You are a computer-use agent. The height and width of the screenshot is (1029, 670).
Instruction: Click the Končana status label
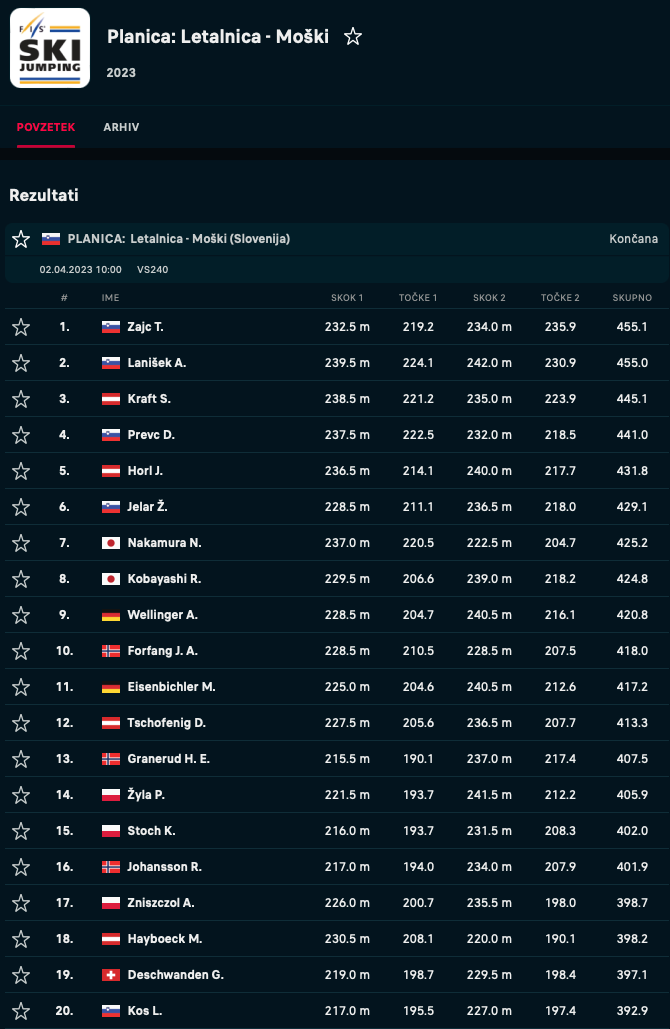(x=633, y=239)
